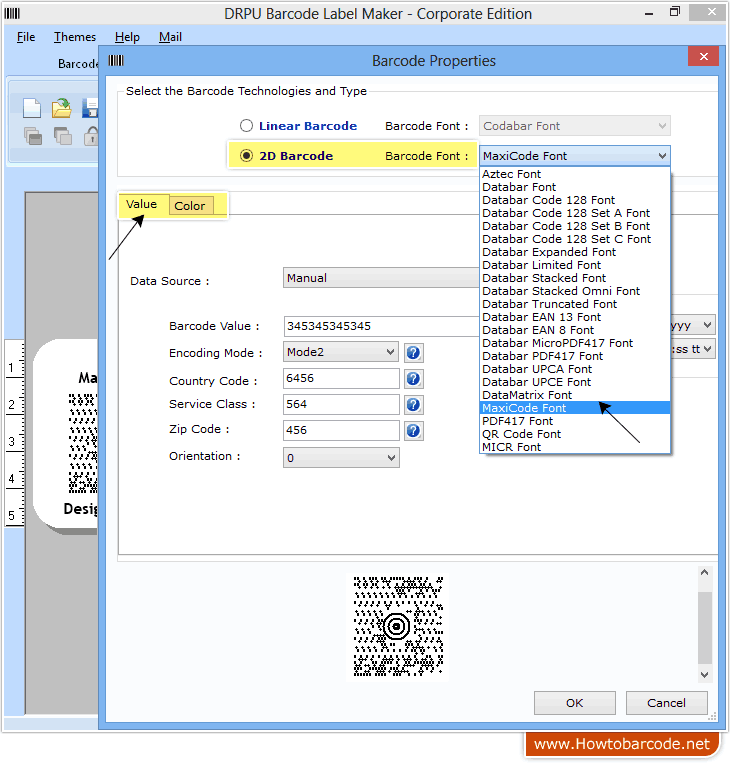Choose Databar Code 128 Set C Font
The width and height of the screenshot is (730, 763).
tap(575, 239)
